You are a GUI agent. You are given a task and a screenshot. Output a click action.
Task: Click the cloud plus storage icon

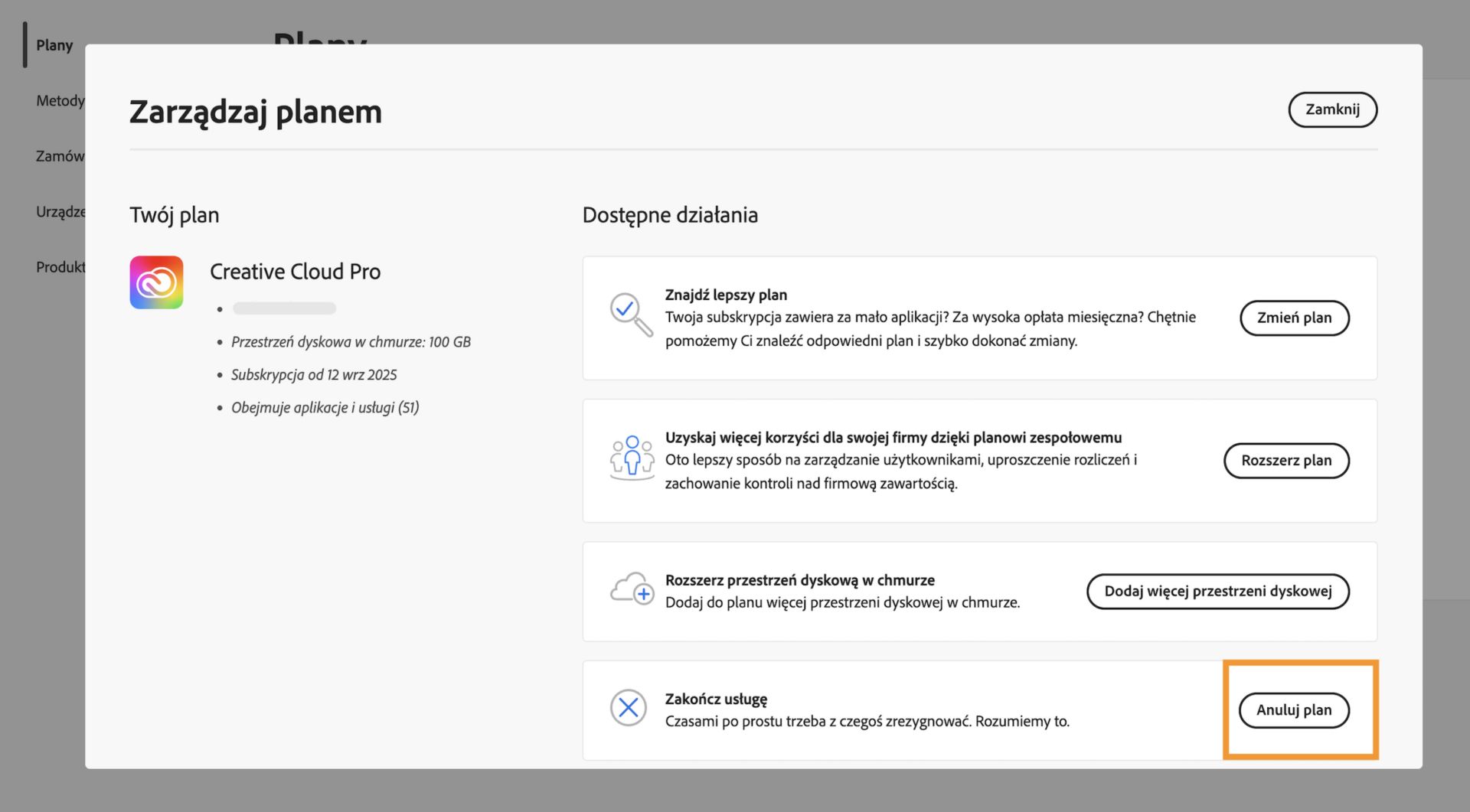point(632,589)
